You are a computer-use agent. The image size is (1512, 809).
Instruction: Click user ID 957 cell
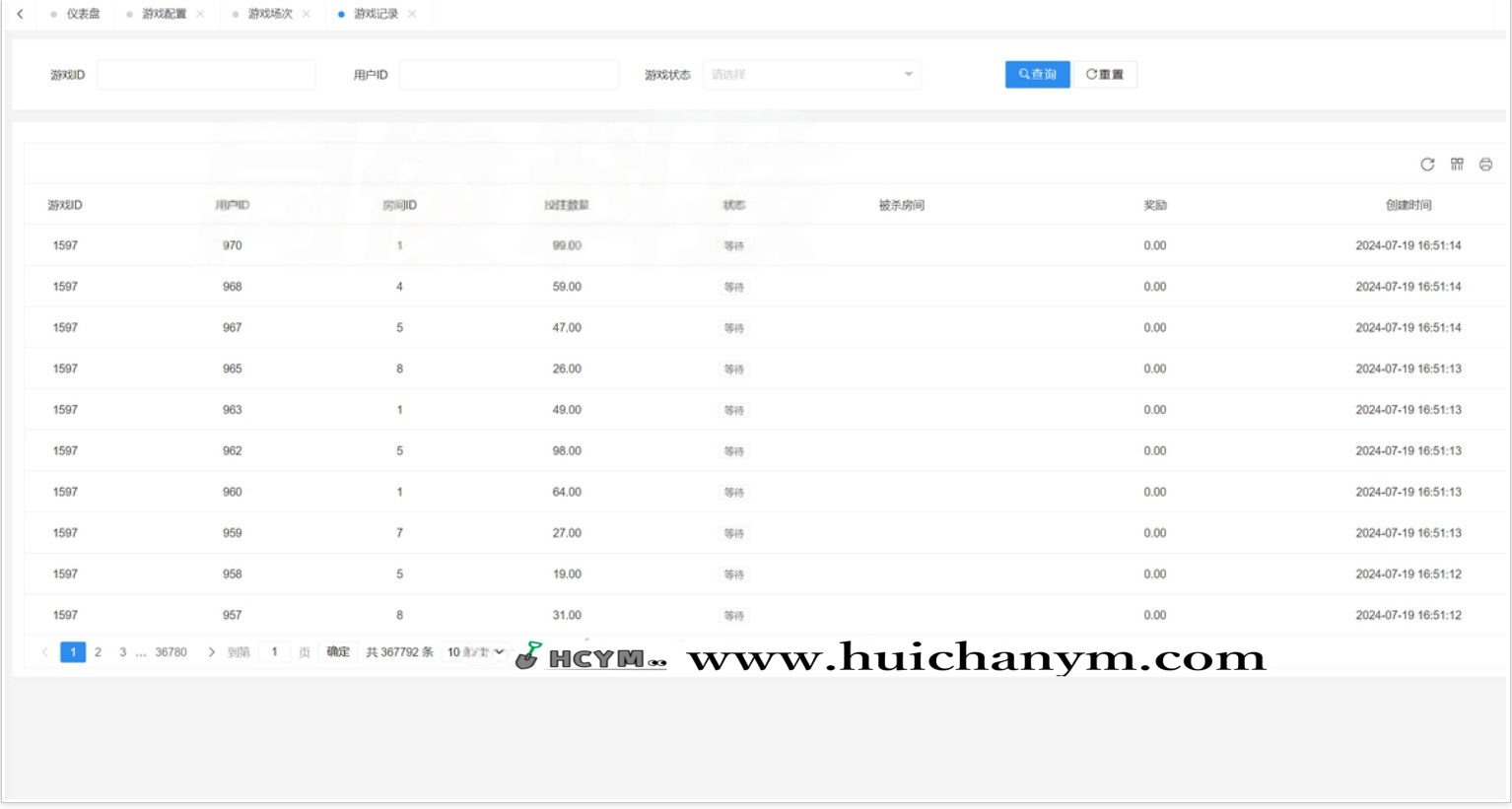coord(233,615)
